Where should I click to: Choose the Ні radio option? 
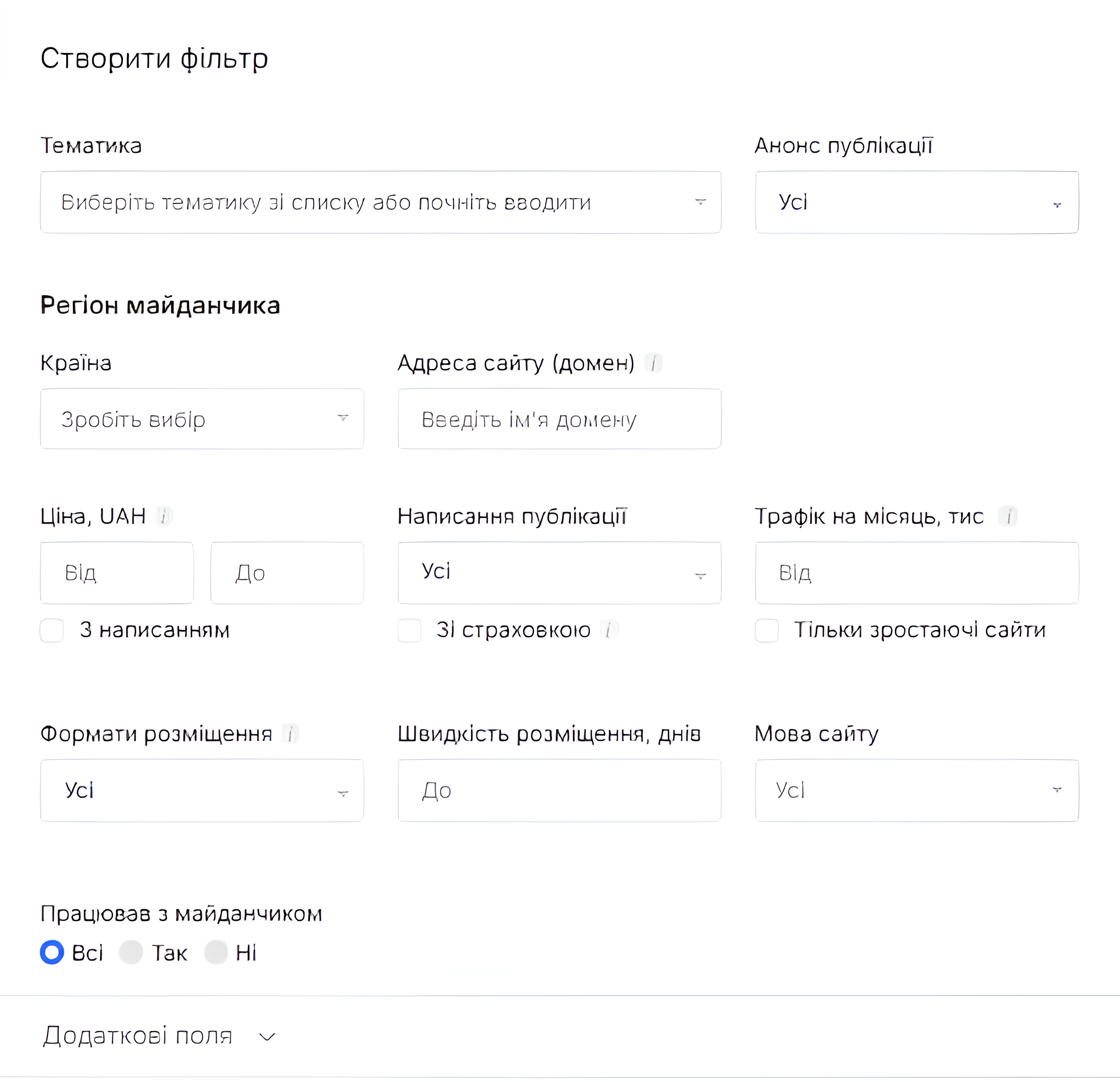216,952
